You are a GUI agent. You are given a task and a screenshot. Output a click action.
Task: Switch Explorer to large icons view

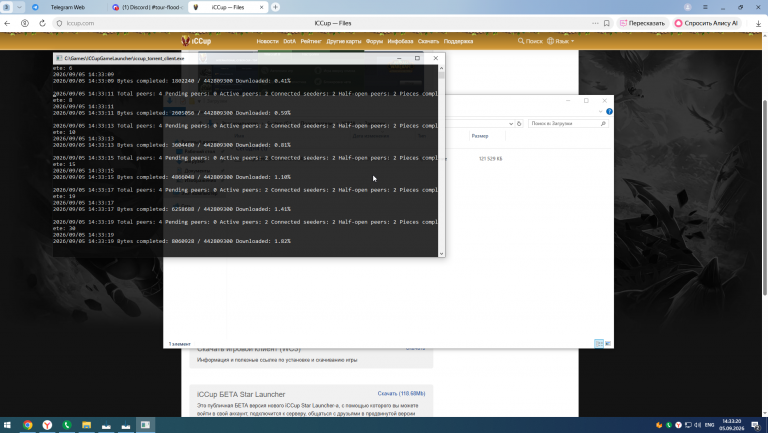pos(608,344)
